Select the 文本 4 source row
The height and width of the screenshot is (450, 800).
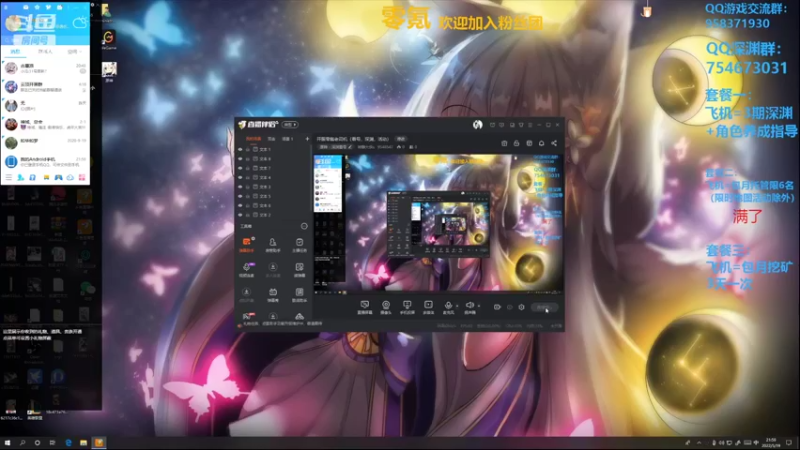click(x=274, y=178)
